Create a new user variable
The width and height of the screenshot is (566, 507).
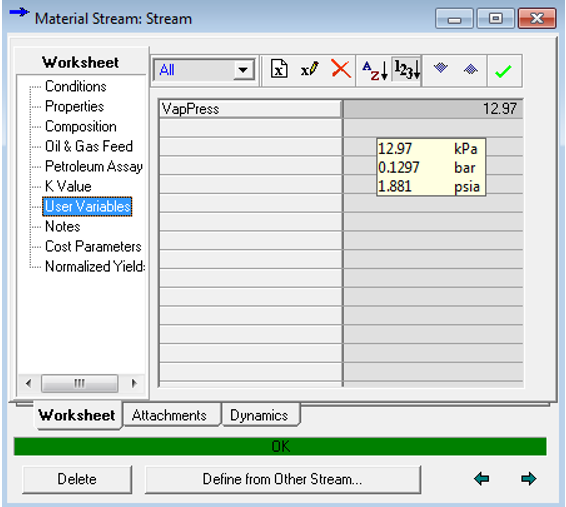[279, 69]
